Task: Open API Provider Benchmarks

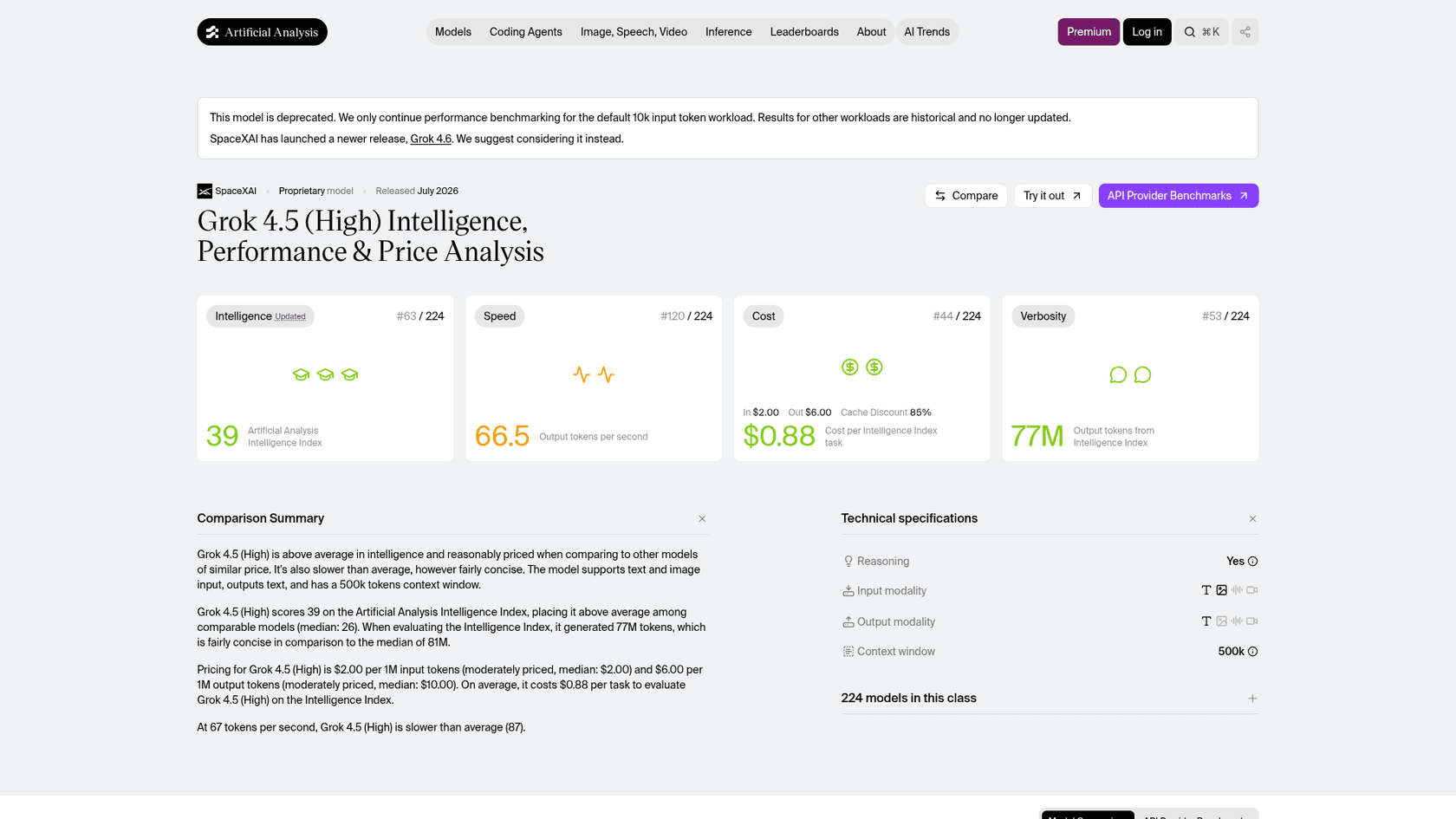Action: pos(1178,196)
